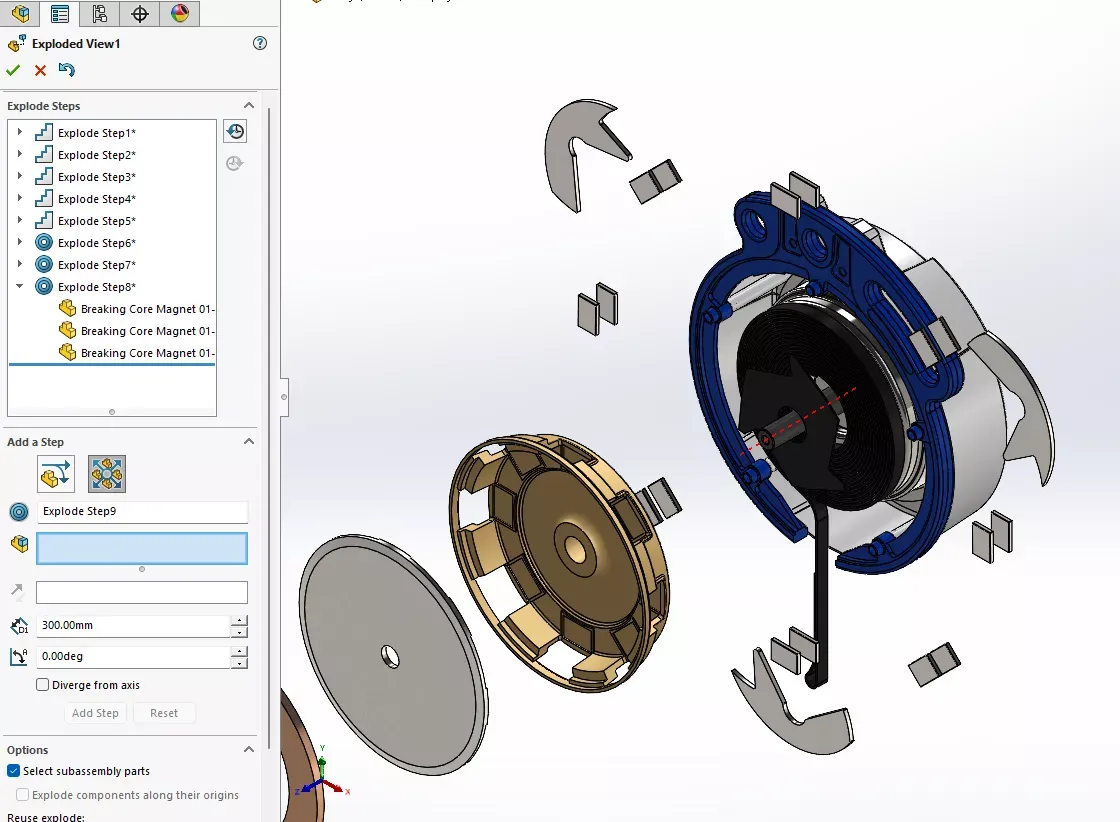Confirm the exploded view with the green checkmark
Image resolution: width=1120 pixels, height=822 pixels.
tap(13, 70)
